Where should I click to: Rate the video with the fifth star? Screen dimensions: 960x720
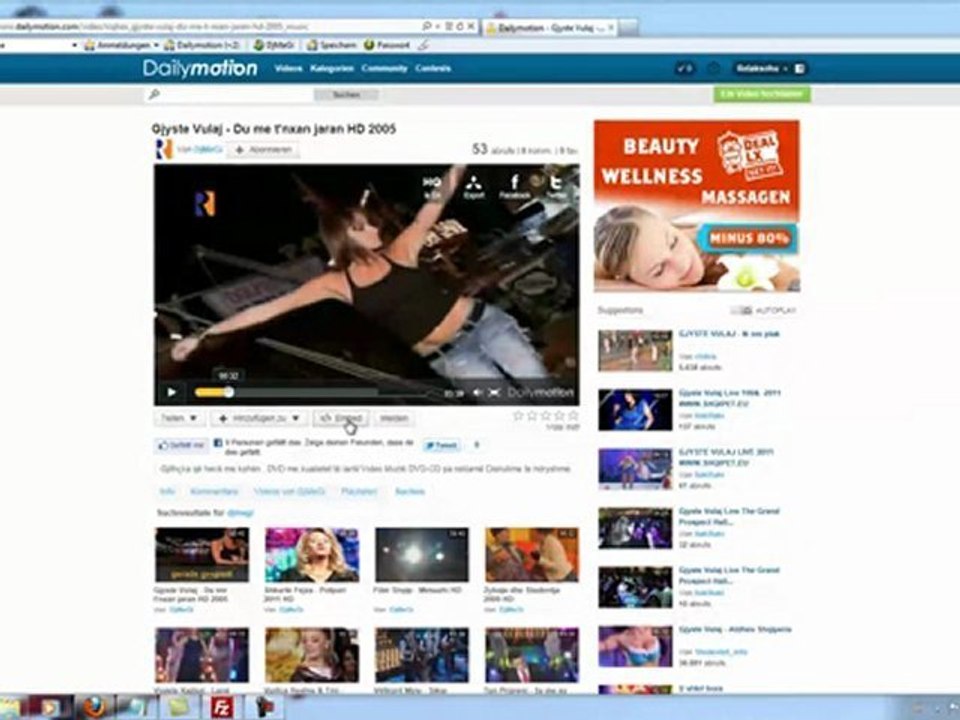tap(573, 416)
